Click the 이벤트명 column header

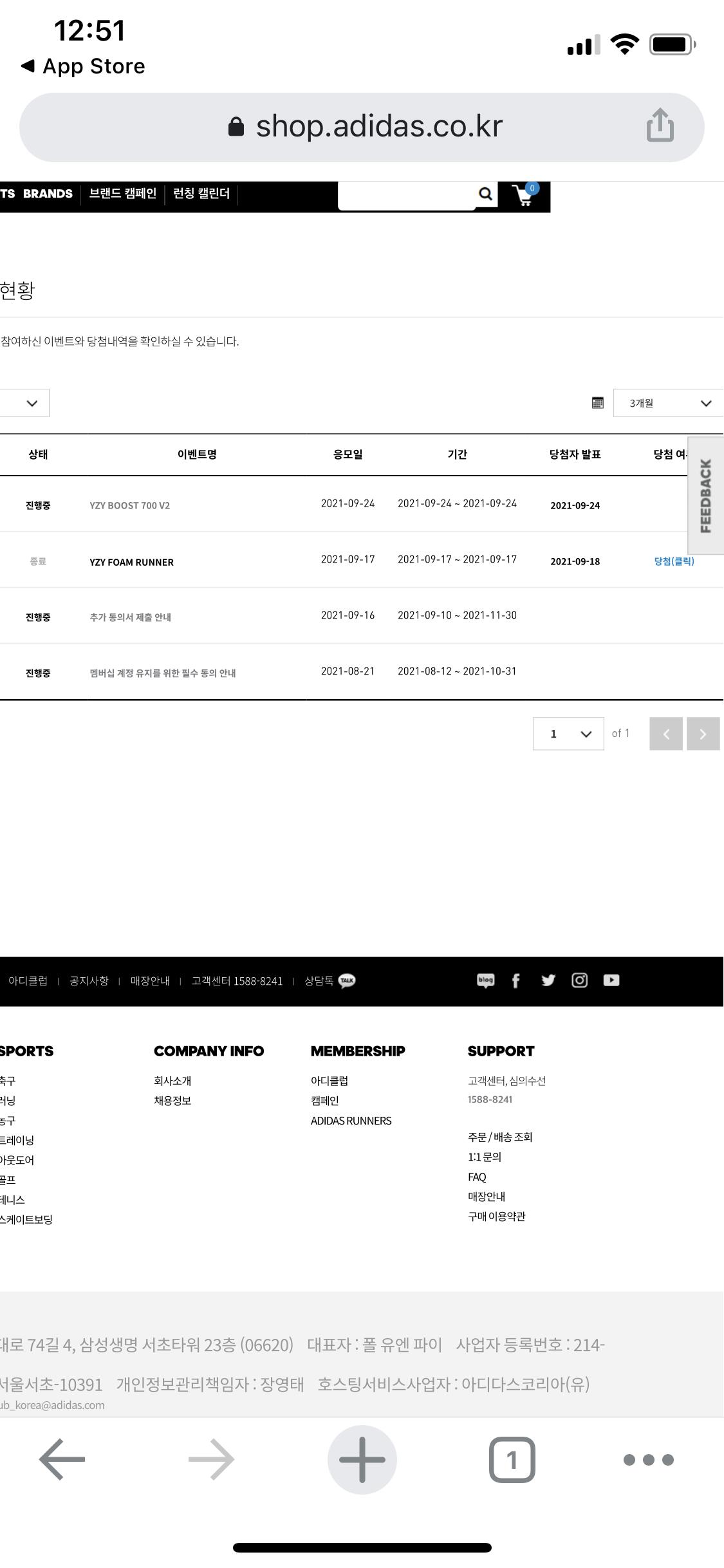click(x=197, y=454)
